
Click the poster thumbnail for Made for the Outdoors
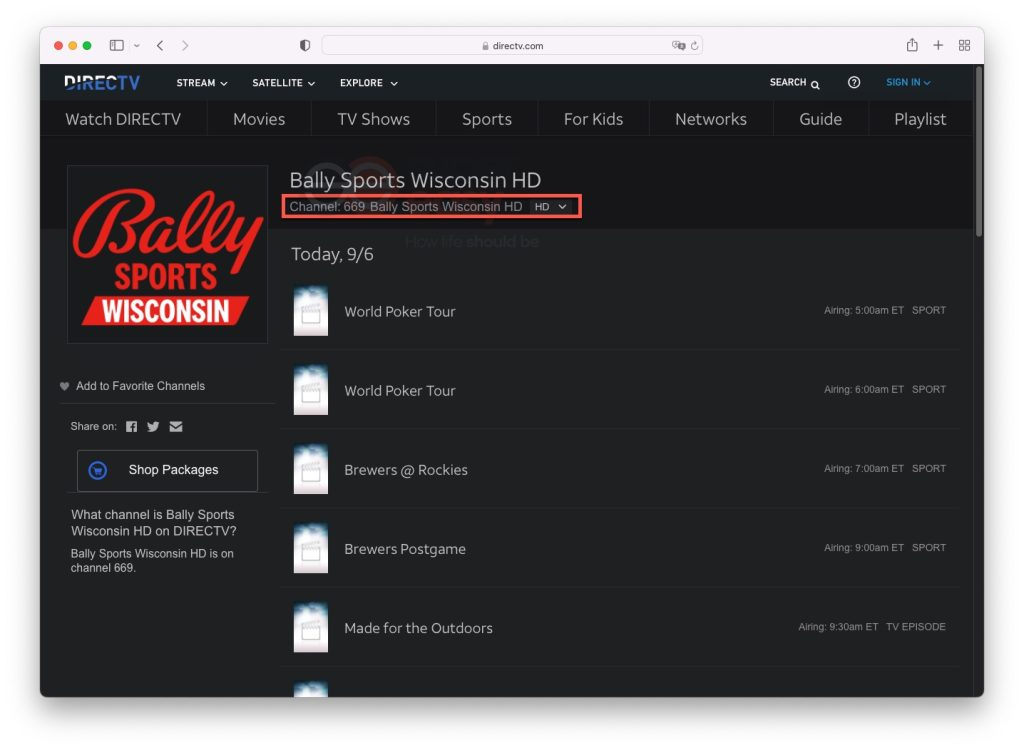311,627
